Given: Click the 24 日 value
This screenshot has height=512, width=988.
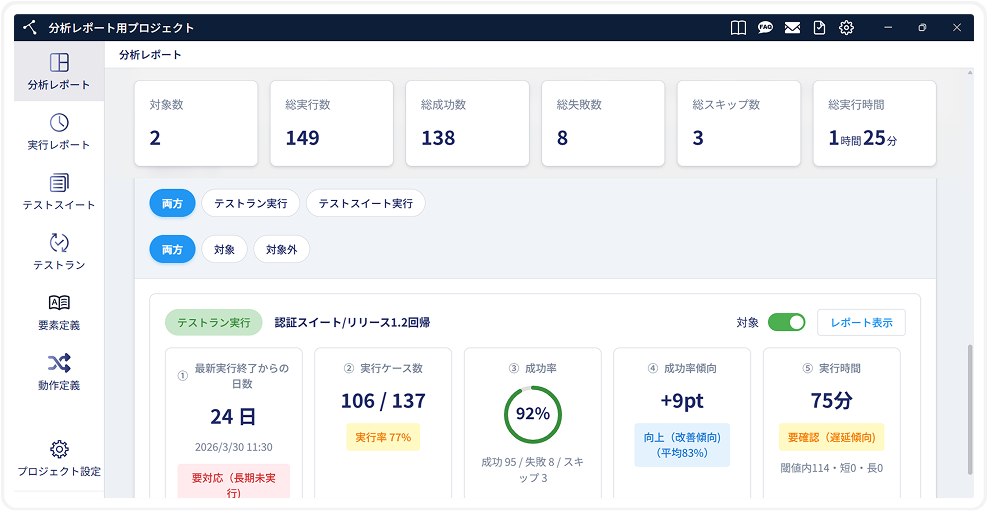Looking at the screenshot, I should pyautogui.click(x=233, y=417).
